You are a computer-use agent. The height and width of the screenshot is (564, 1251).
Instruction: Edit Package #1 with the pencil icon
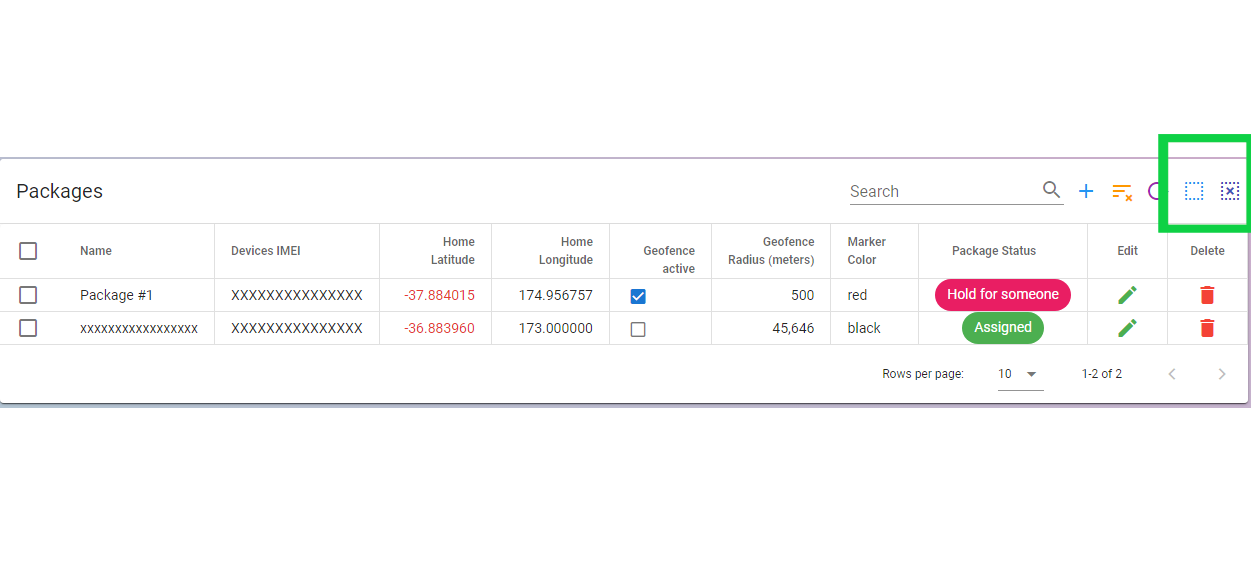click(1127, 295)
